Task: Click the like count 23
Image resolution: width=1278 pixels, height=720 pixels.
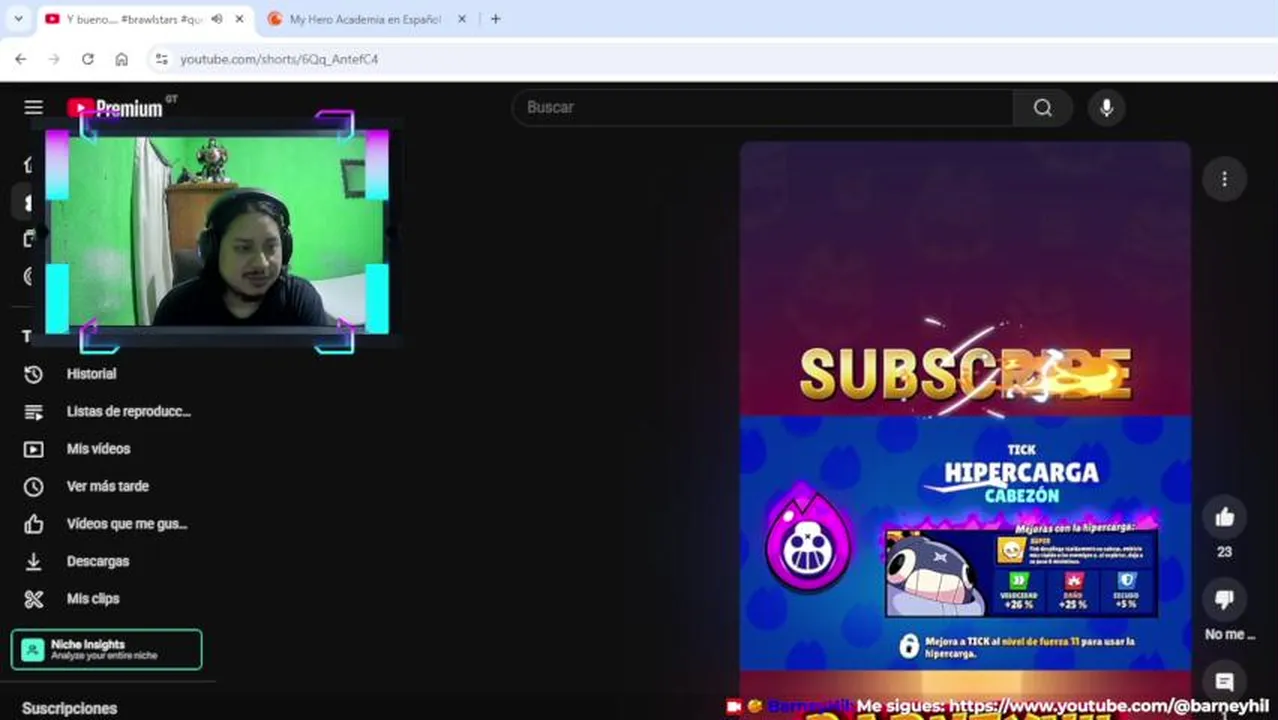Action: click(x=1224, y=552)
